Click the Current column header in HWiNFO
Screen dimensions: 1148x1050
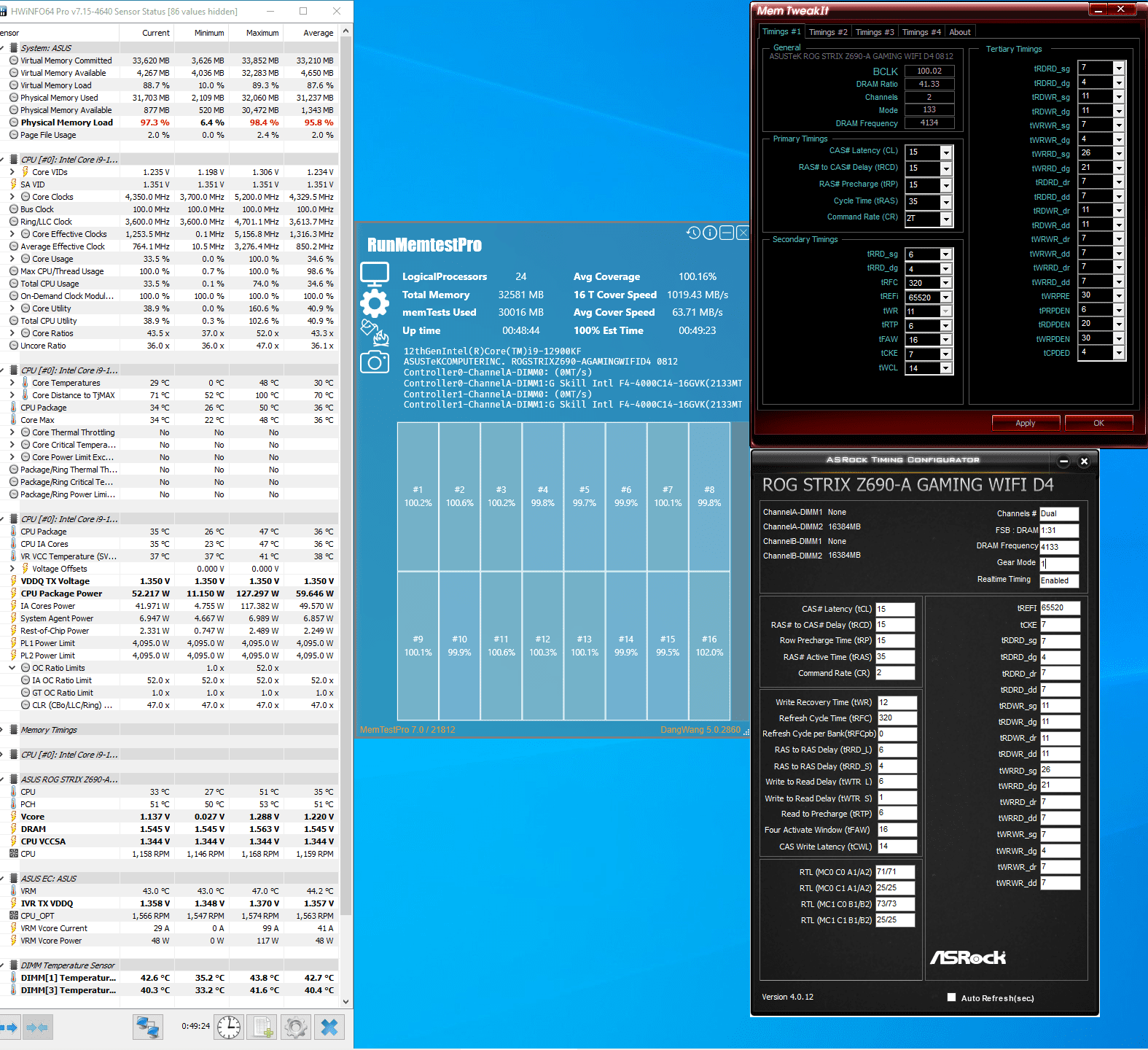(148, 33)
